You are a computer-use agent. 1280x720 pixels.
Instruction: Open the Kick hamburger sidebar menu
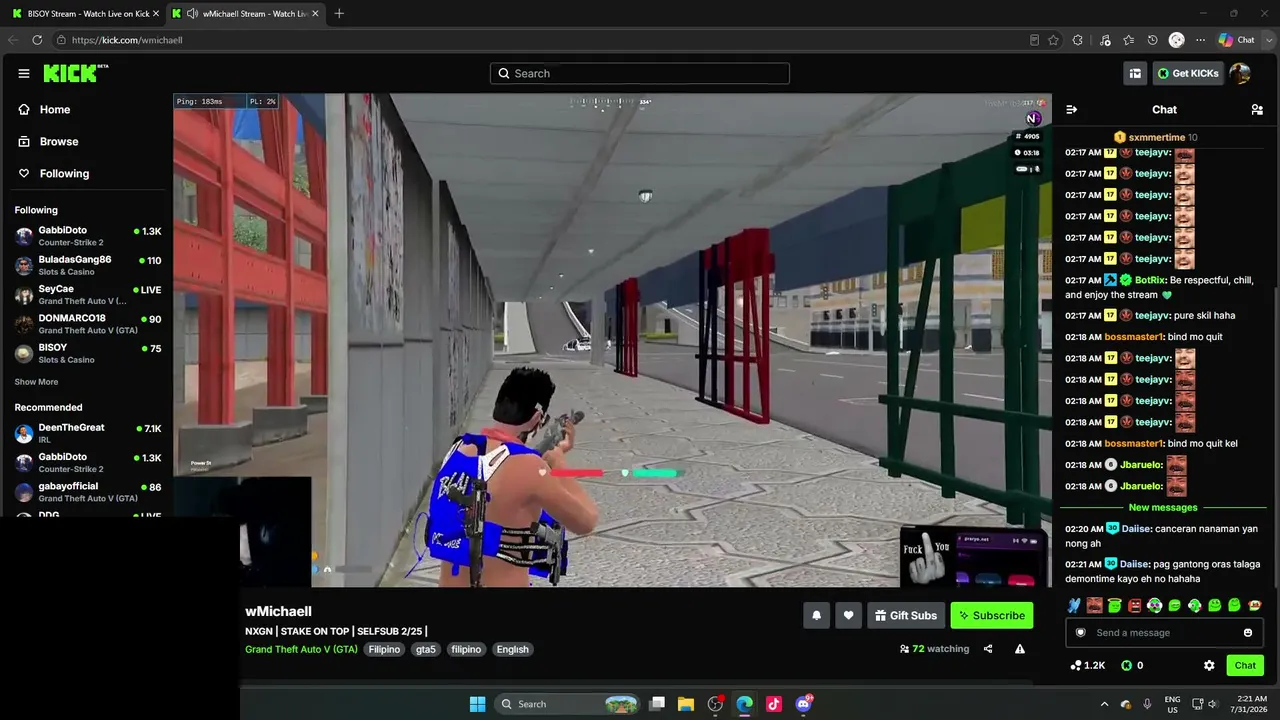click(24, 73)
